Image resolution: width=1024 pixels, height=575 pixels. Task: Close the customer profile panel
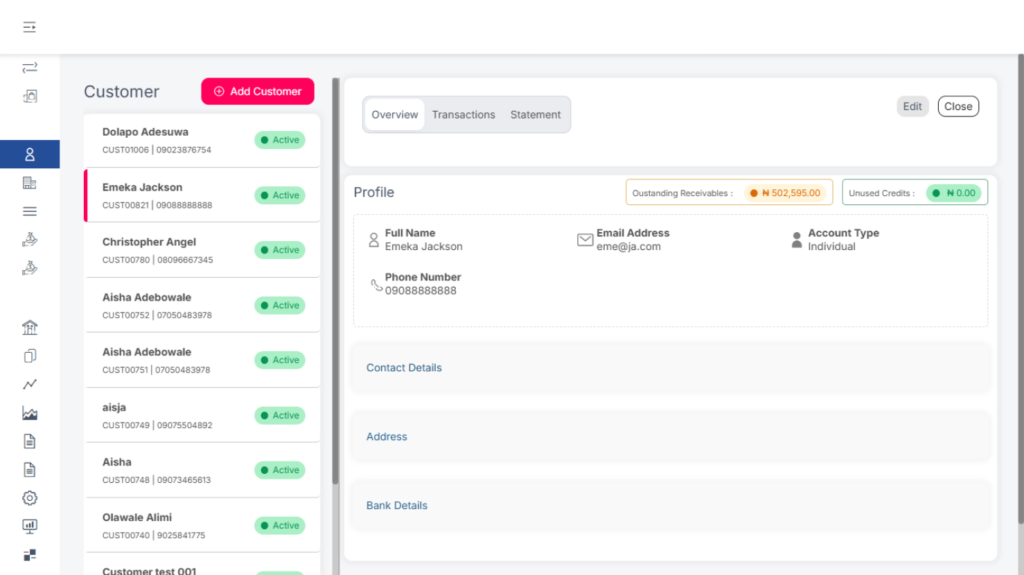[x=957, y=107]
